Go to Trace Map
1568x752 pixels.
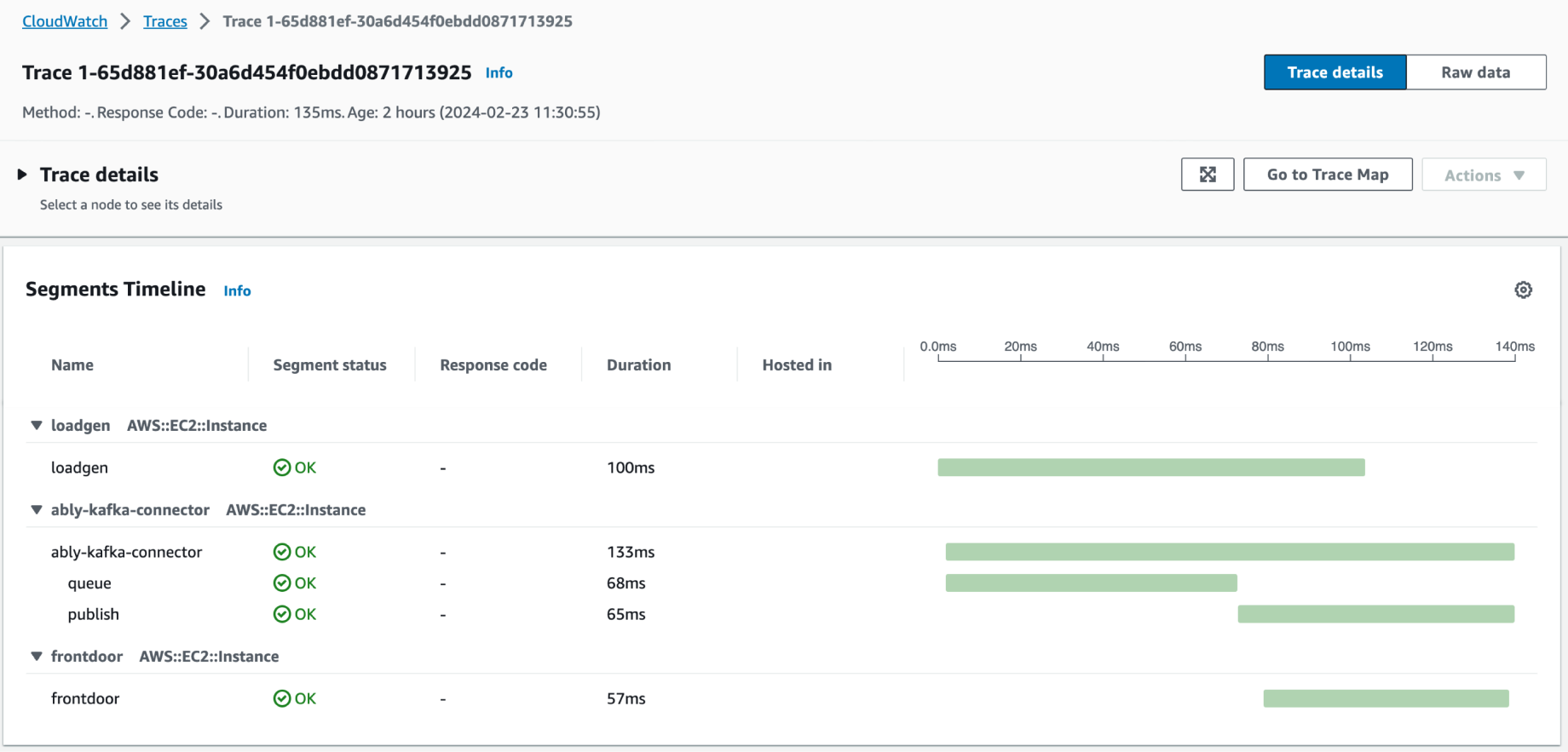pyautogui.click(x=1328, y=175)
